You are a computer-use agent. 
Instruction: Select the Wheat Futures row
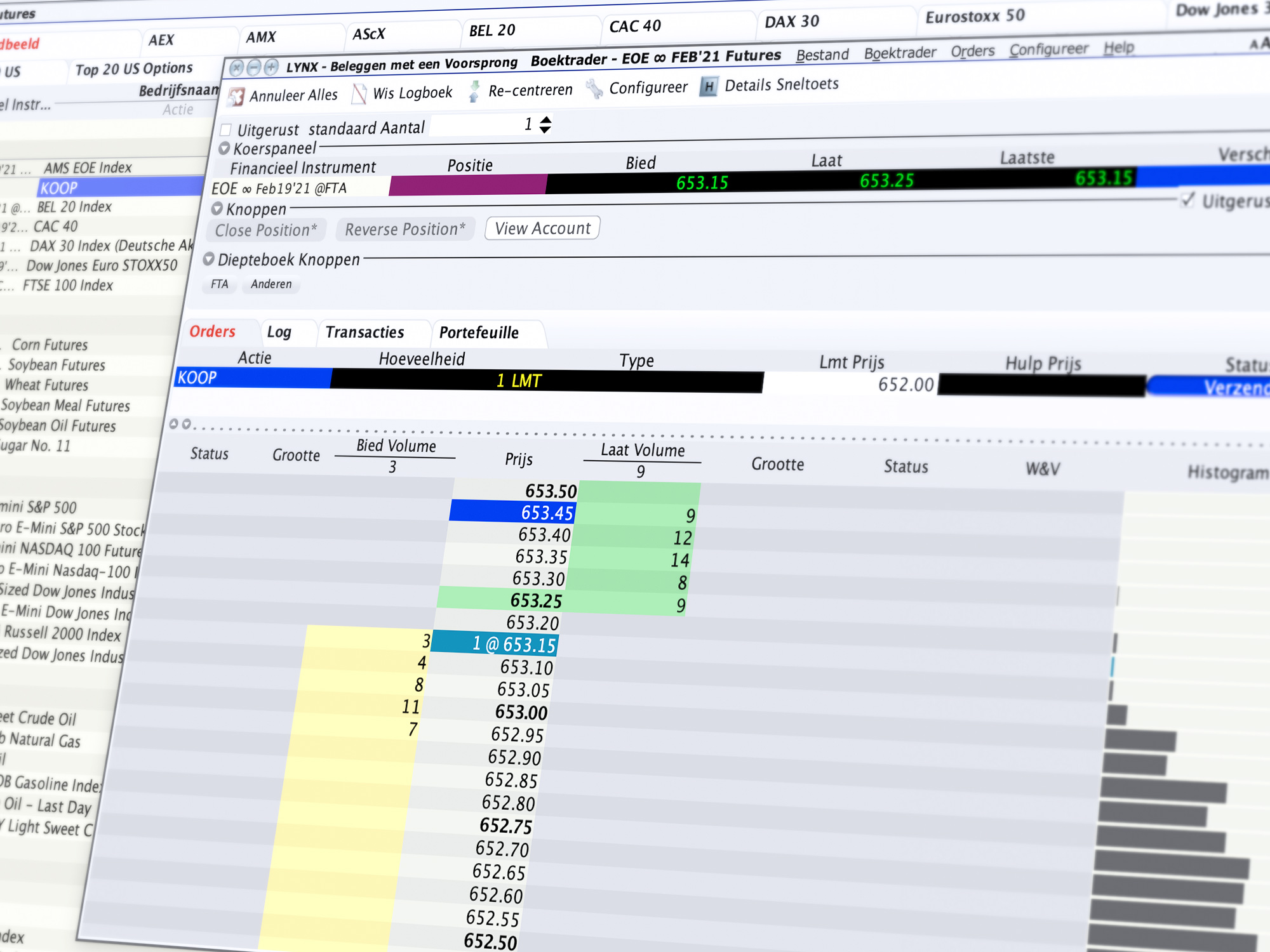point(46,385)
